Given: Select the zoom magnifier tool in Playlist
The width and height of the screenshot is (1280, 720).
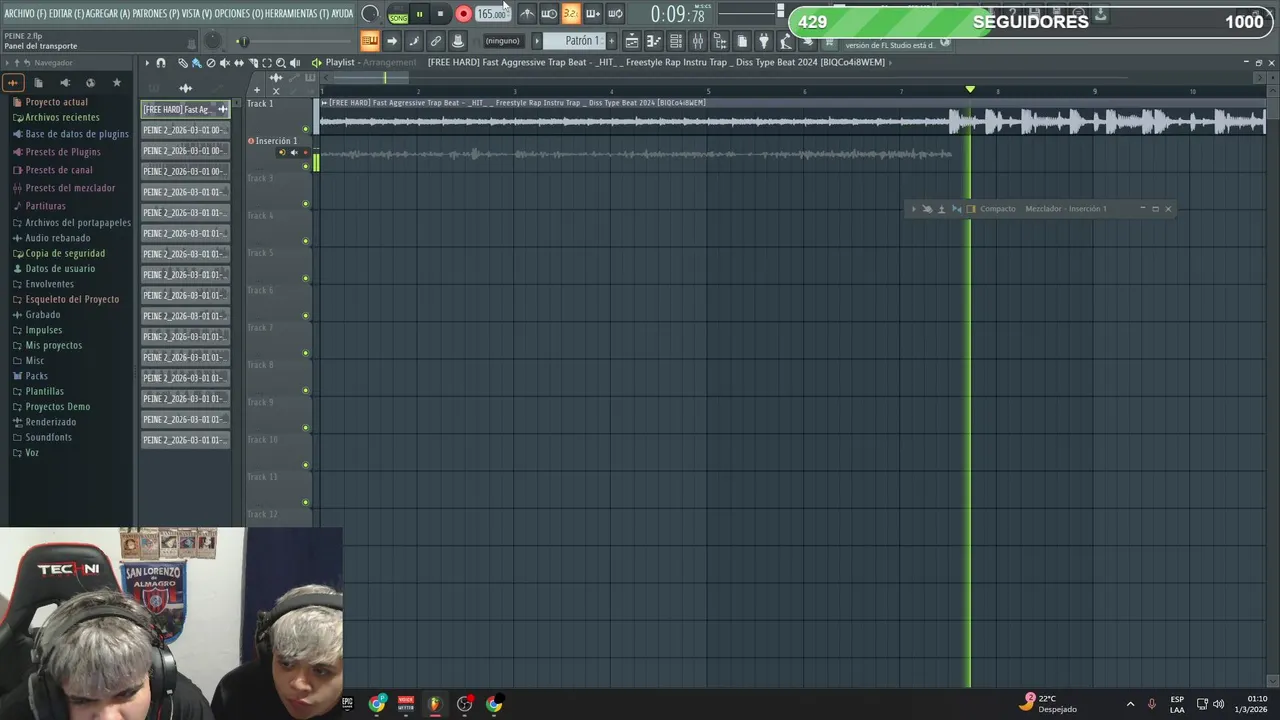Looking at the screenshot, I should 281,62.
